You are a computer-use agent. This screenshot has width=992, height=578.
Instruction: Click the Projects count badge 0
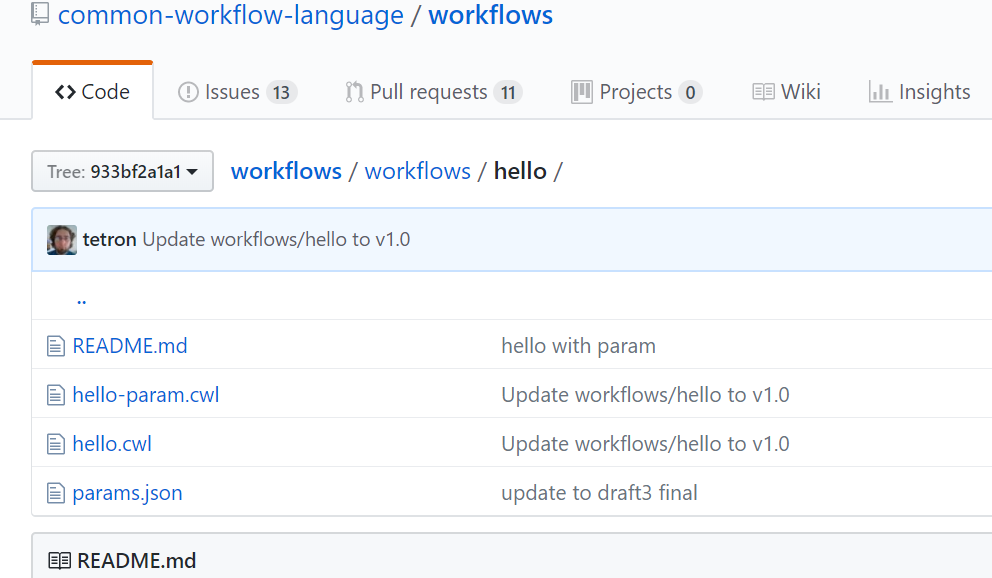(690, 92)
